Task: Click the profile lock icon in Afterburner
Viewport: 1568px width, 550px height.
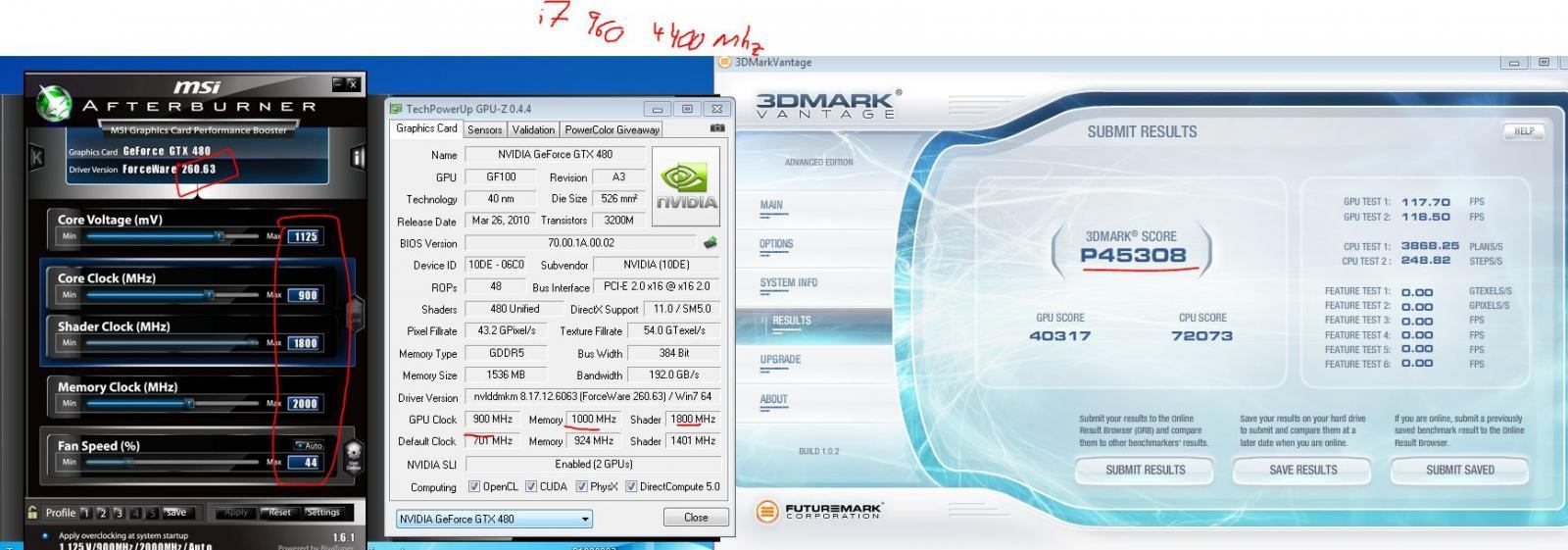Action: point(33,512)
